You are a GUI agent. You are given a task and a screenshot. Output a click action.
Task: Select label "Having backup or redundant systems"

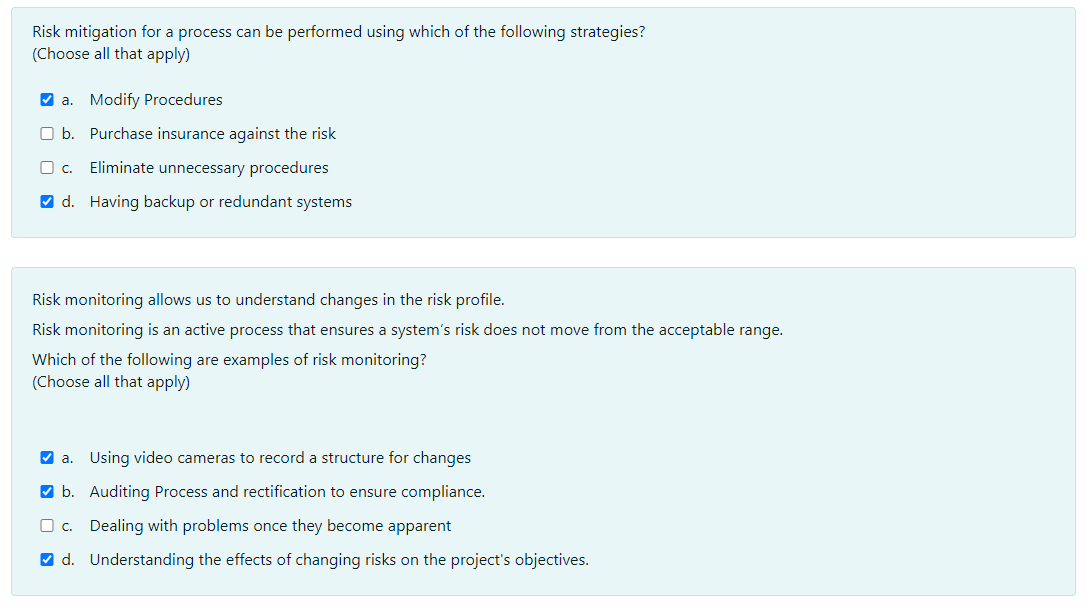point(220,201)
